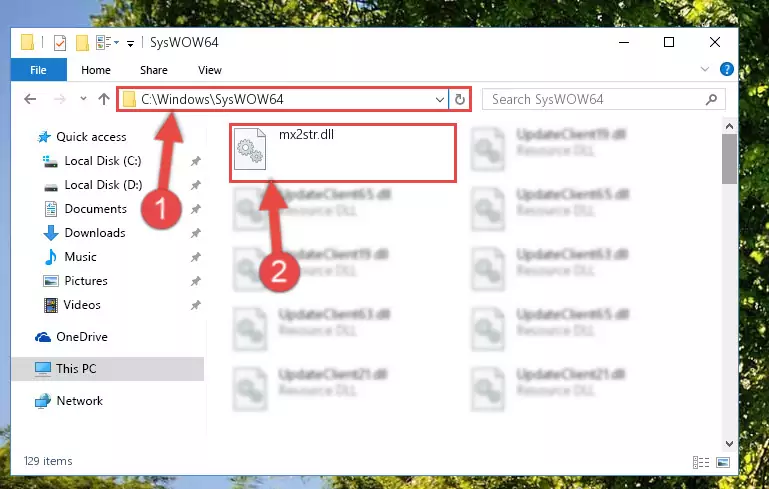Viewport: 769px width, 489px height.
Task: Click the folder icon at title bar left
Action: (x=27, y=43)
